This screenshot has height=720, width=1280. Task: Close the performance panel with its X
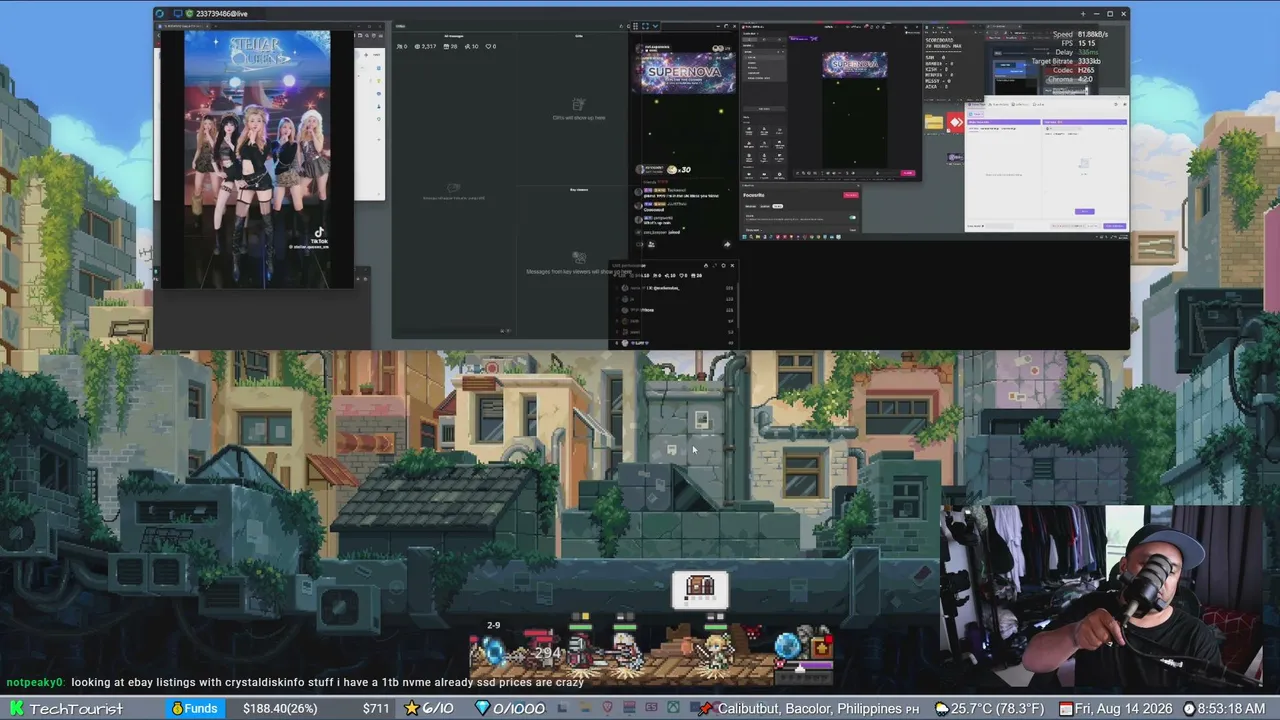pyautogui.click(x=732, y=266)
